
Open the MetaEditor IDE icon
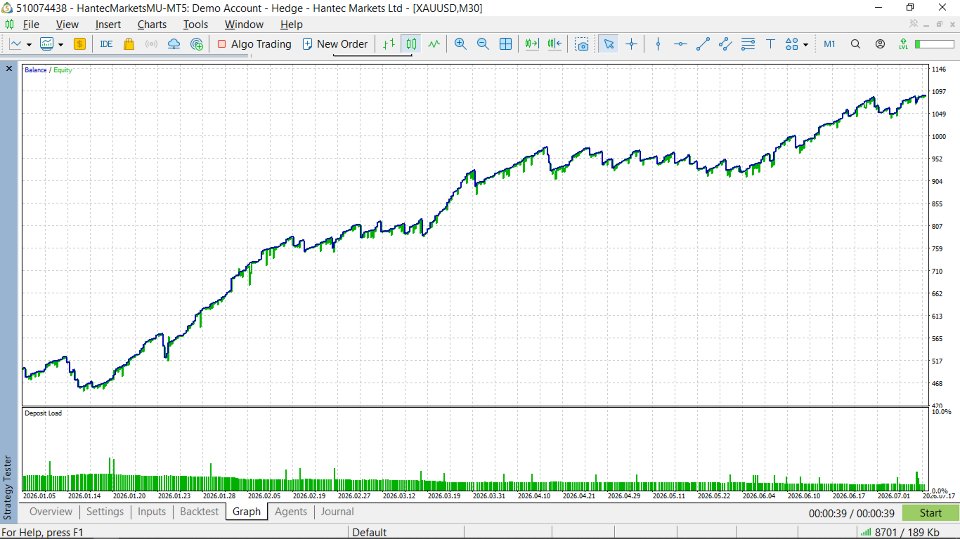[106, 44]
